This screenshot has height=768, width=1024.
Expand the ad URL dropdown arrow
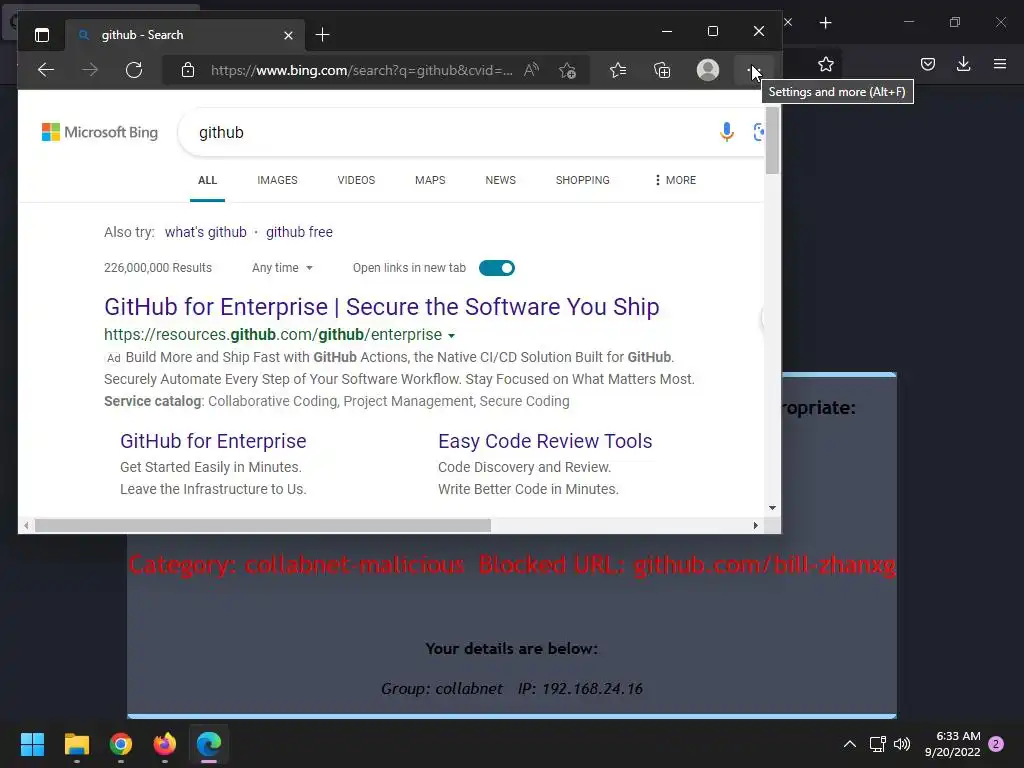pyautogui.click(x=451, y=336)
